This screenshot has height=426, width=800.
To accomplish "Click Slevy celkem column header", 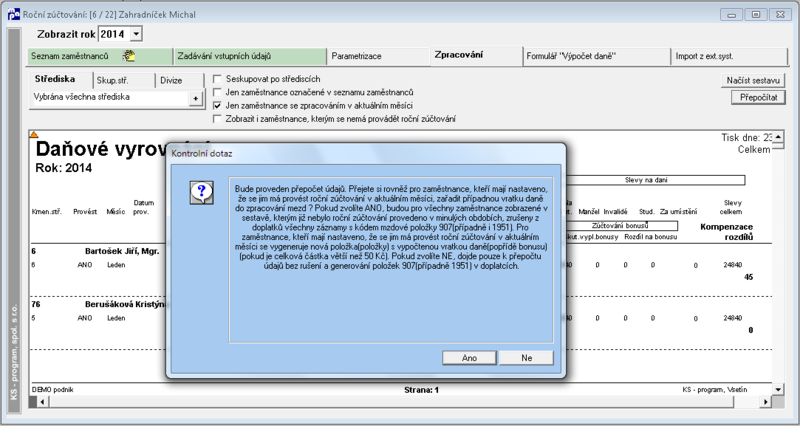I will (732, 207).
